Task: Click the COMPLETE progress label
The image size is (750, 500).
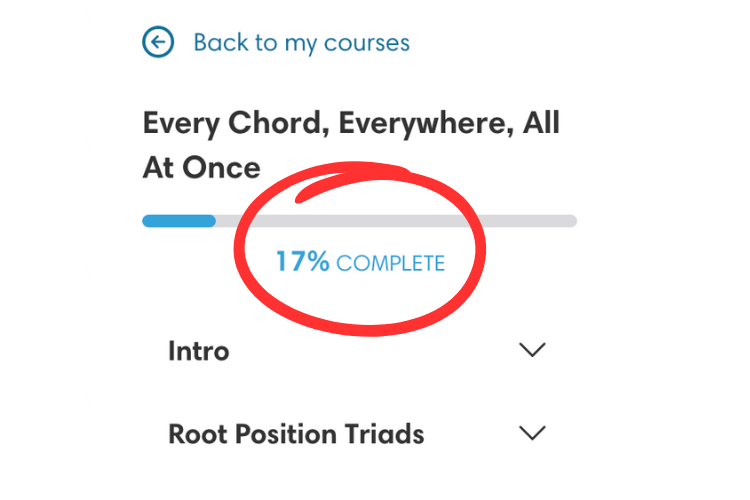Action: (390, 263)
